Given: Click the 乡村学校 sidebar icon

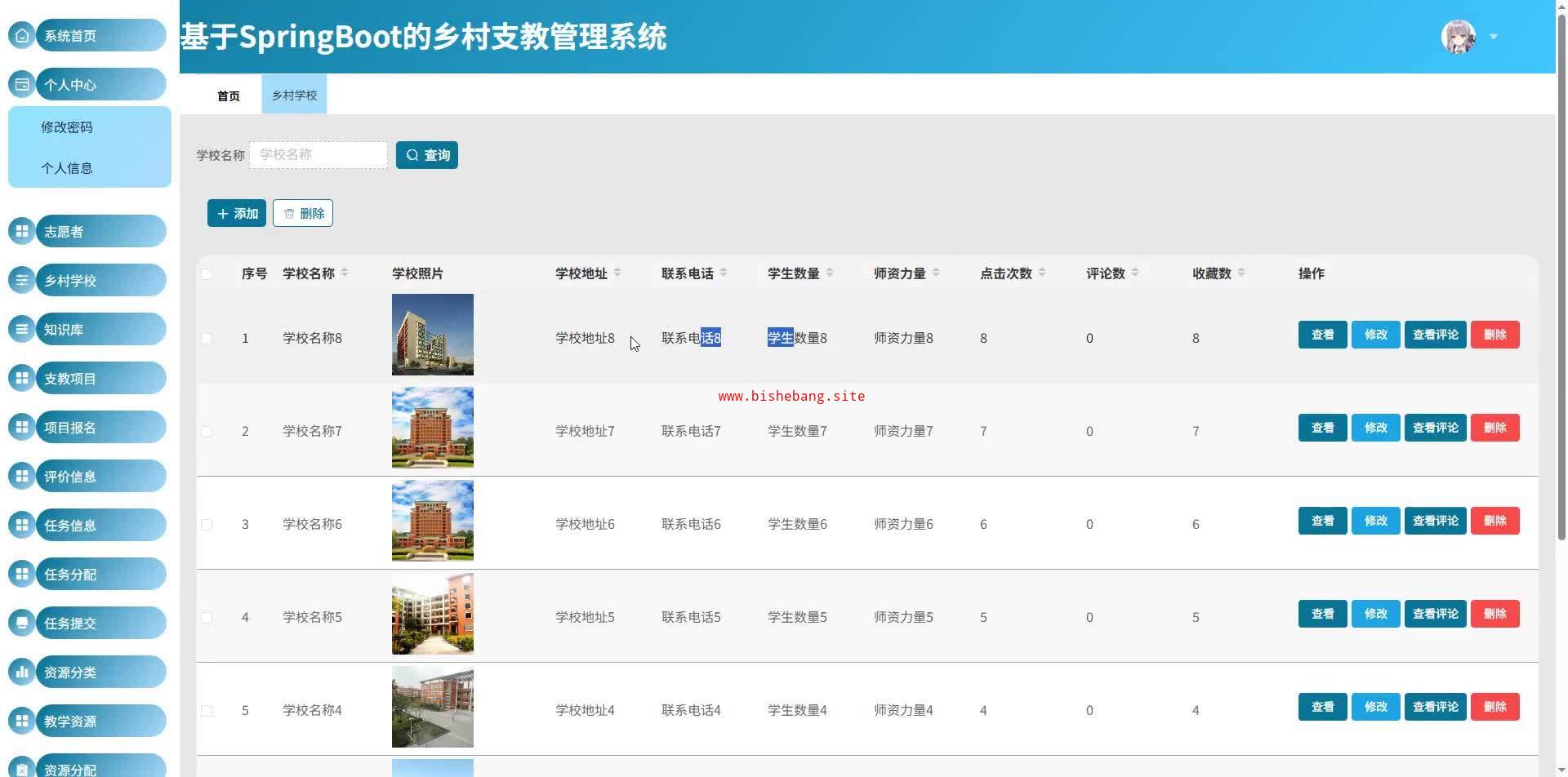Looking at the screenshot, I should point(22,280).
